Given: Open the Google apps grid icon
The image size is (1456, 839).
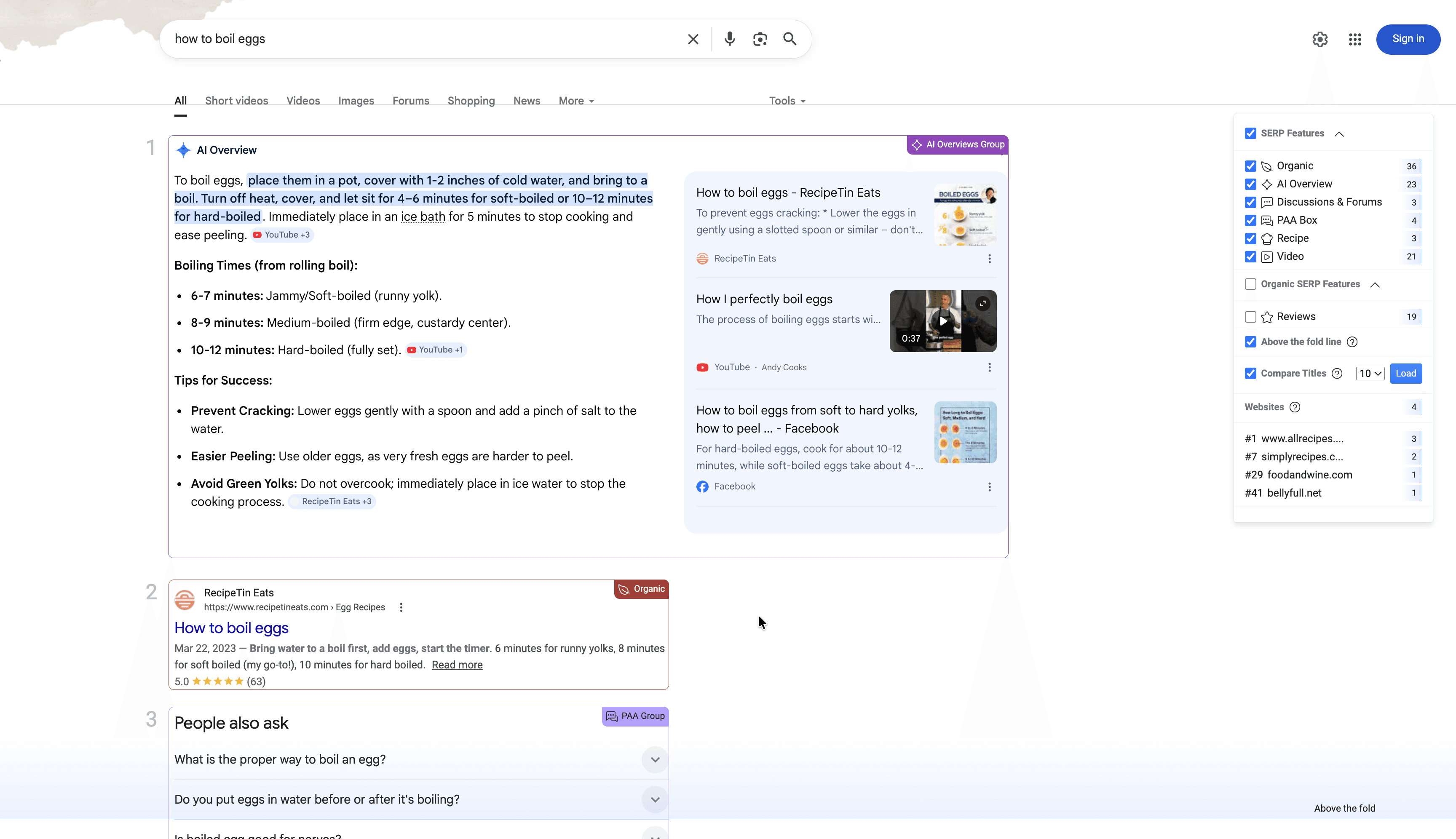Looking at the screenshot, I should pyautogui.click(x=1354, y=39).
